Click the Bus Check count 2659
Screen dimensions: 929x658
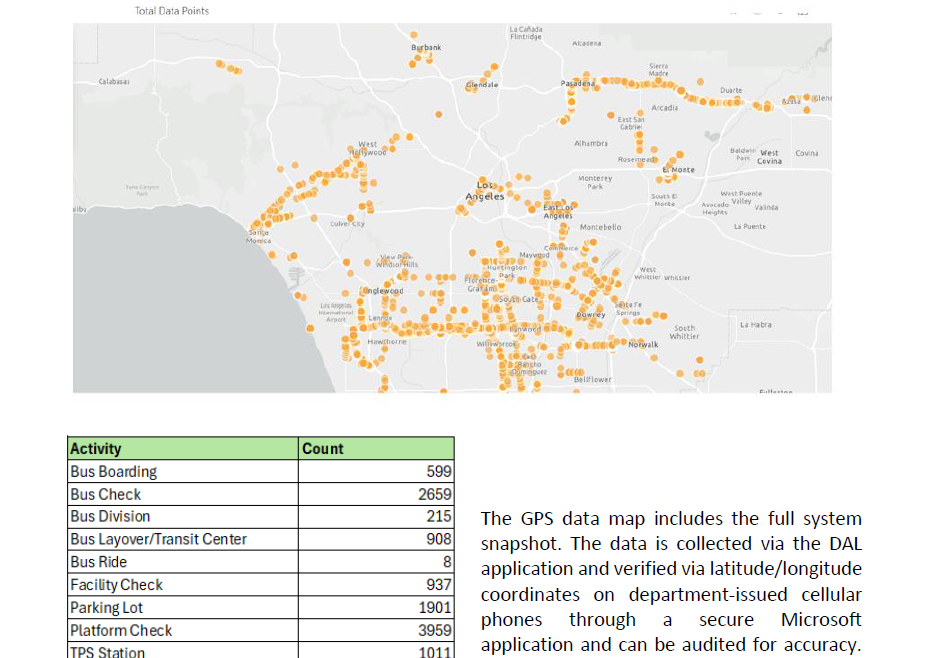pos(434,494)
